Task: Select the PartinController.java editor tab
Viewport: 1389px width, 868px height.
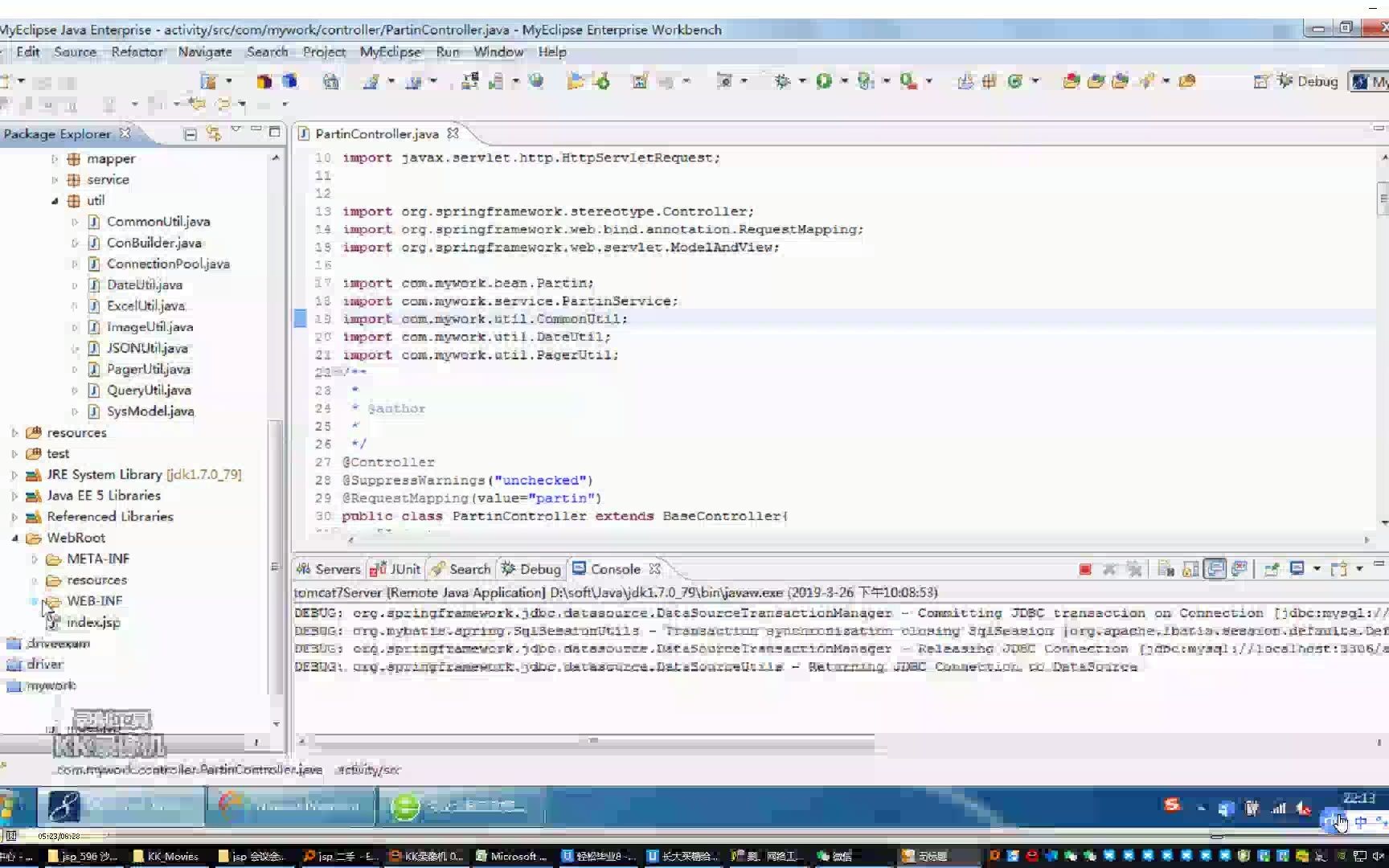Action: (376, 133)
